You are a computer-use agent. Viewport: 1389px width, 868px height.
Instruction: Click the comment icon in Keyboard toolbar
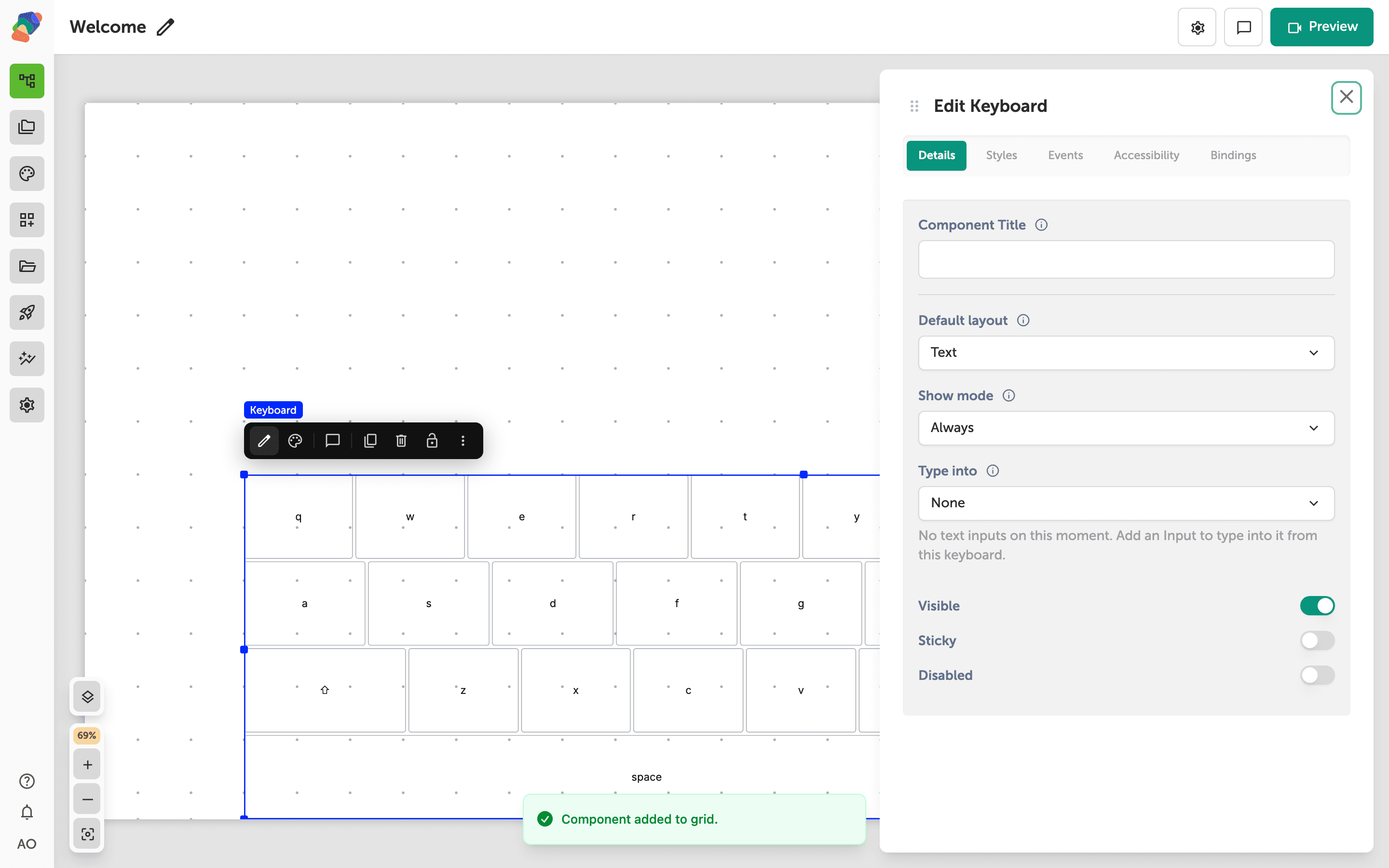(332, 440)
